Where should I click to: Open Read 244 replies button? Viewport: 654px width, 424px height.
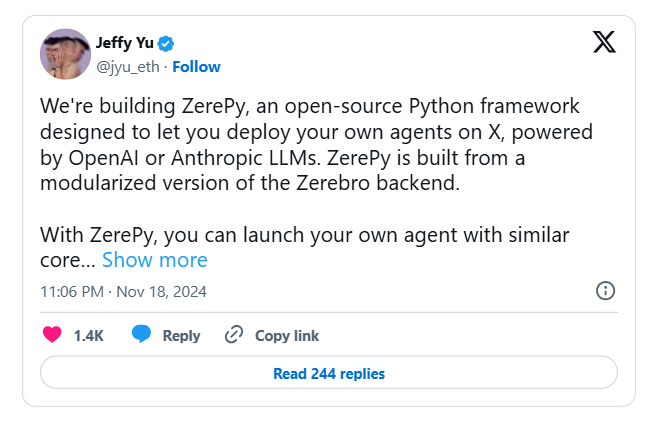point(328,373)
